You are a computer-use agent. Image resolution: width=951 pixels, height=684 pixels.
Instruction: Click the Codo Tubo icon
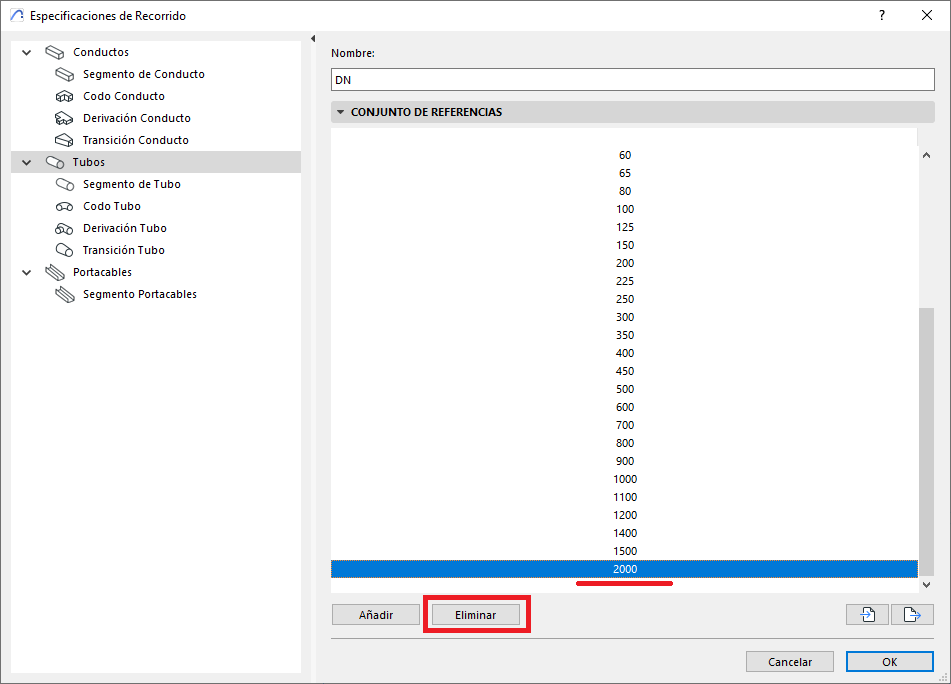[65, 207]
